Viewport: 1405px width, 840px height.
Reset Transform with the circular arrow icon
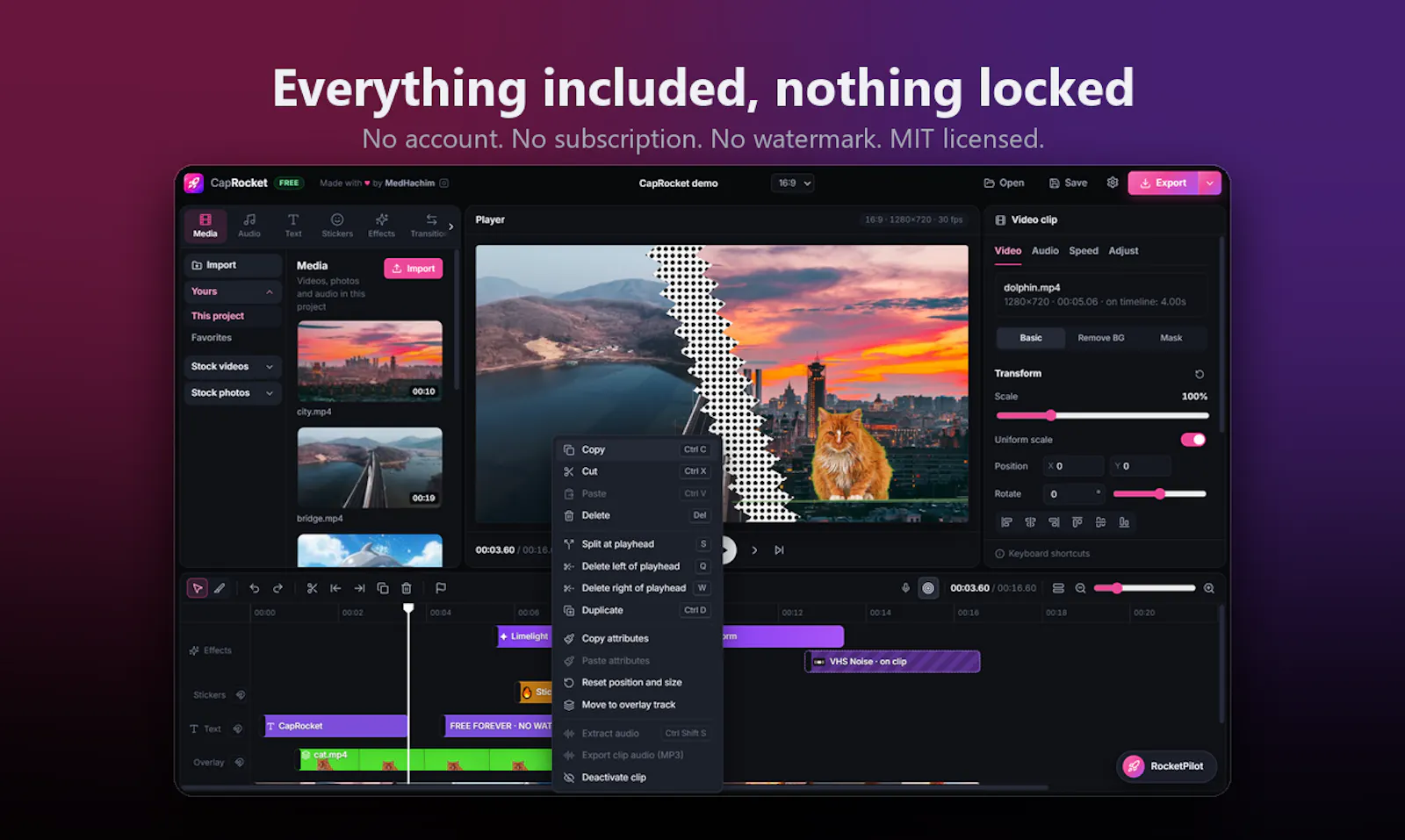click(1200, 374)
